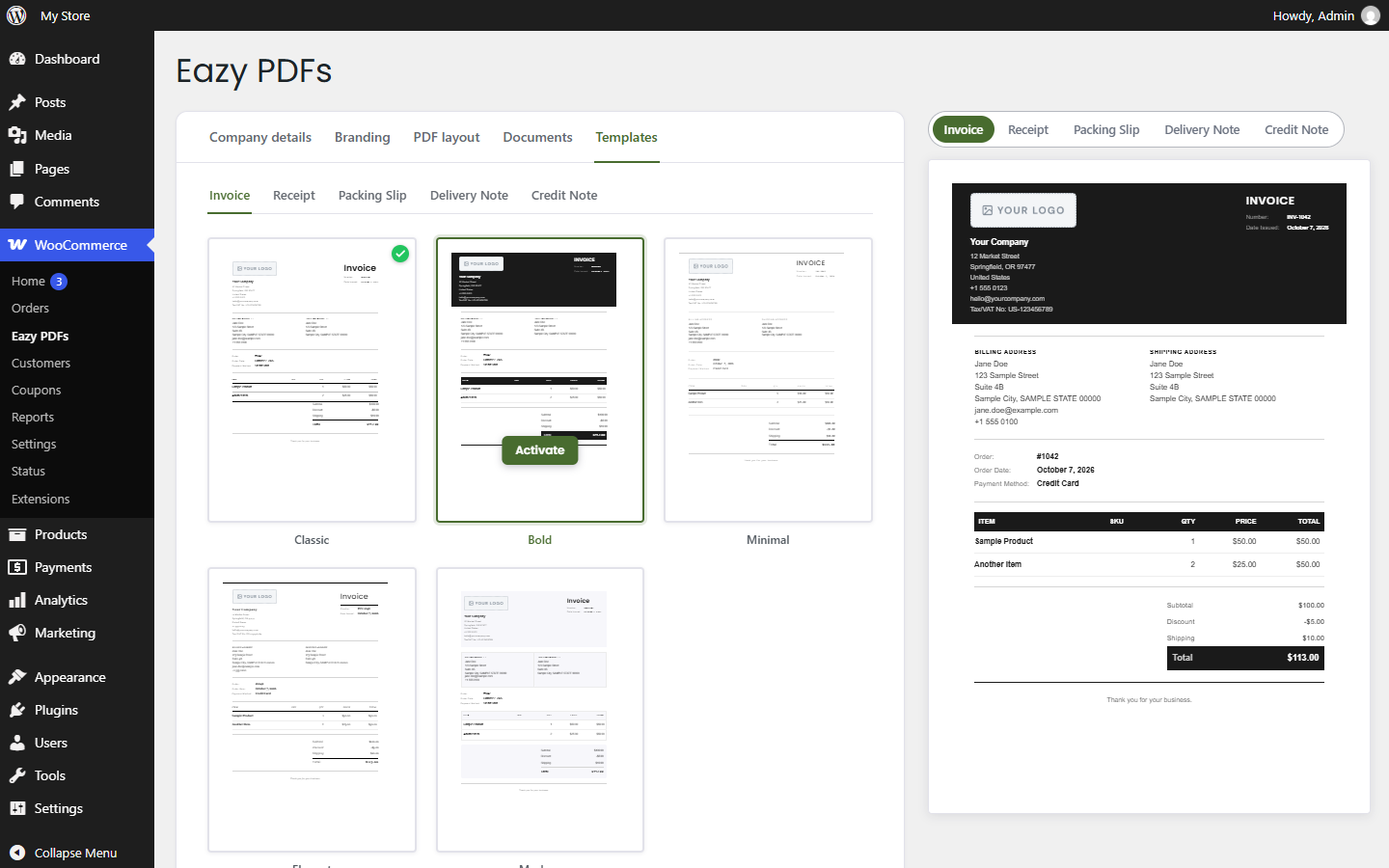Open the Company details tab
Image resolution: width=1389 pixels, height=868 pixels.
click(x=260, y=137)
